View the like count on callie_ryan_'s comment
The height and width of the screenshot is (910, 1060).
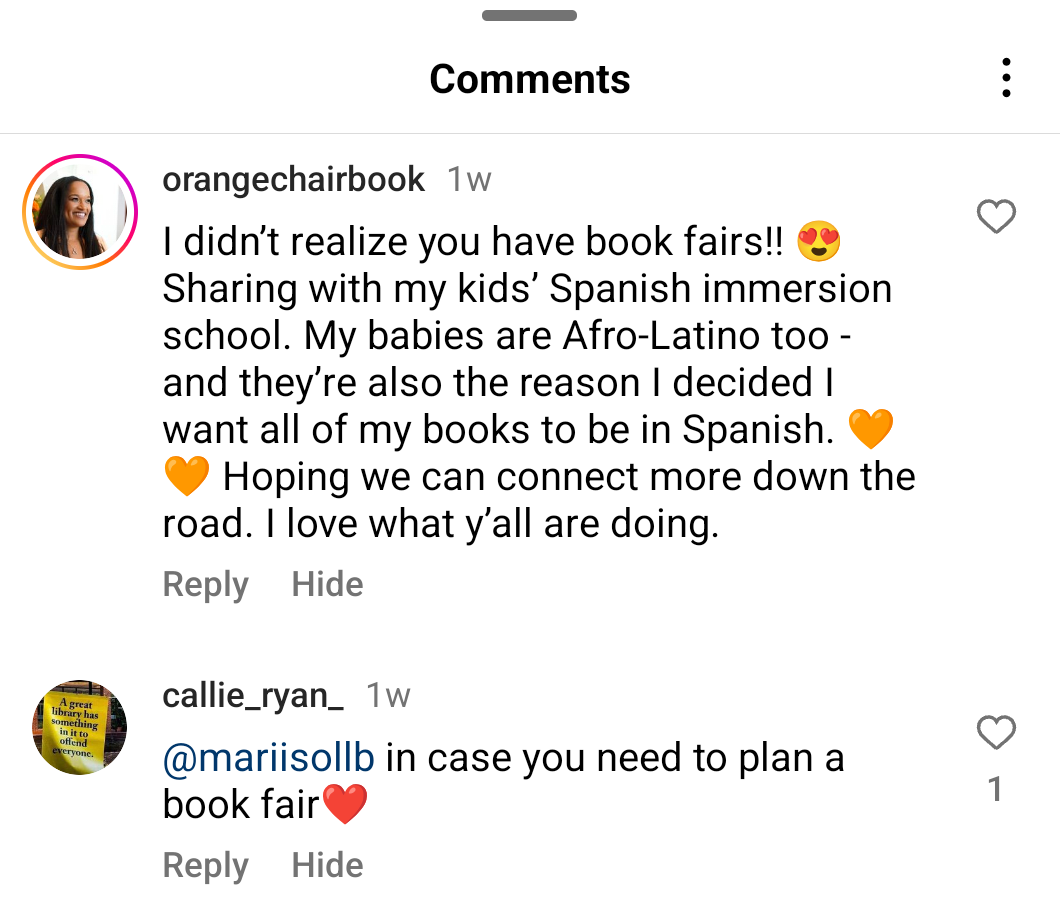(x=995, y=790)
